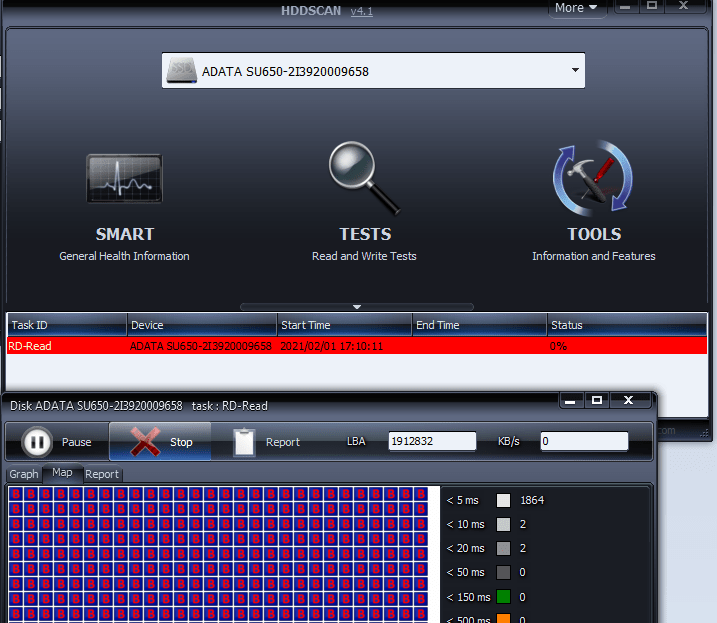The width and height of the screenshot is (717, 623).
Task: Expand the drive selection dropdown arrow
Action: 575,70
